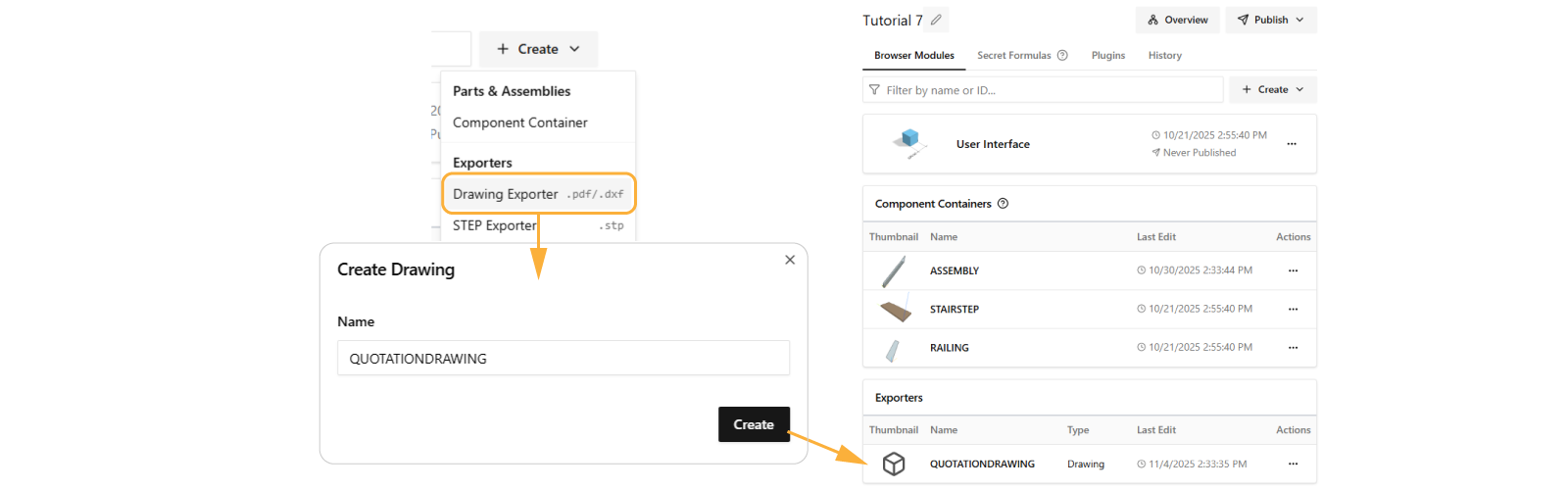Click the ASSEMBLY component thumbnail

coord(894,270)
